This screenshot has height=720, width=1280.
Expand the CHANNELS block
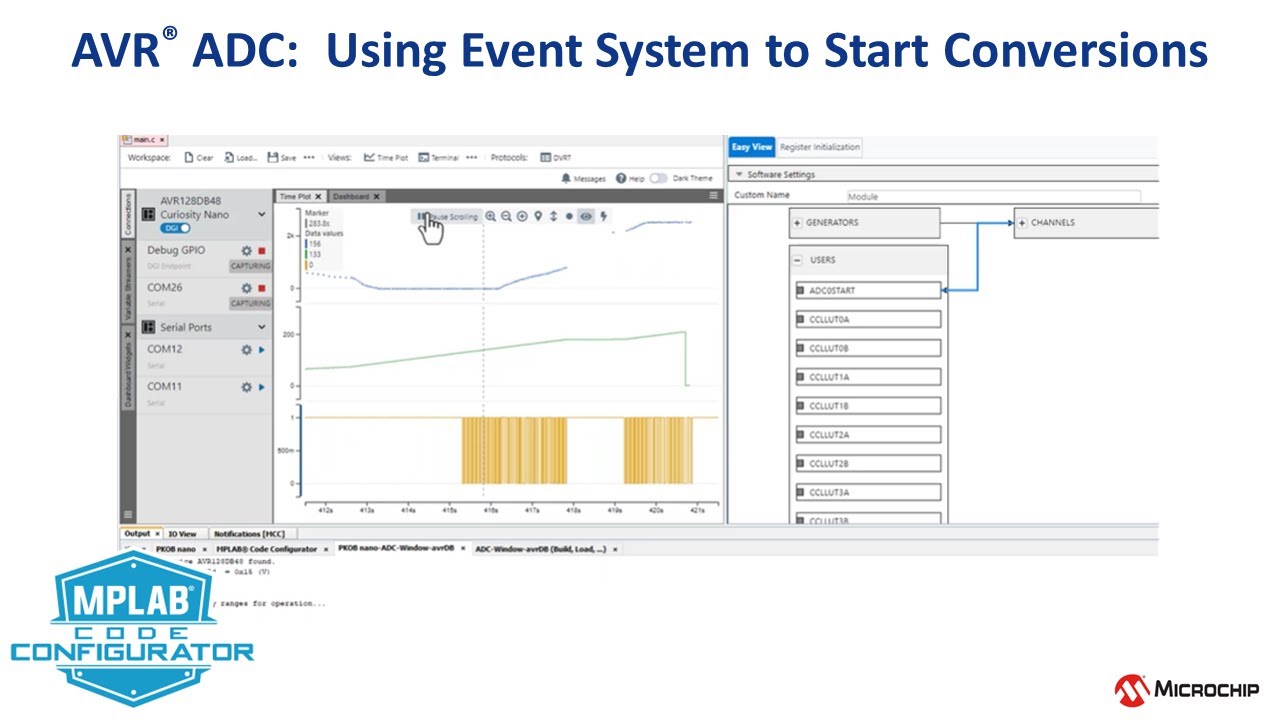click(1022, 222)
